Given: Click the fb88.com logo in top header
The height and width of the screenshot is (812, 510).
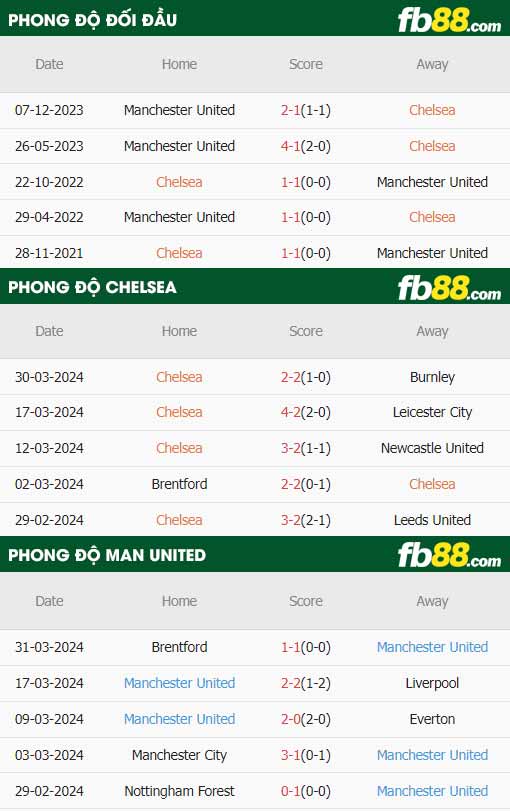Looking at the screenshot, I should pyautogui.click(x=449, y=20).
